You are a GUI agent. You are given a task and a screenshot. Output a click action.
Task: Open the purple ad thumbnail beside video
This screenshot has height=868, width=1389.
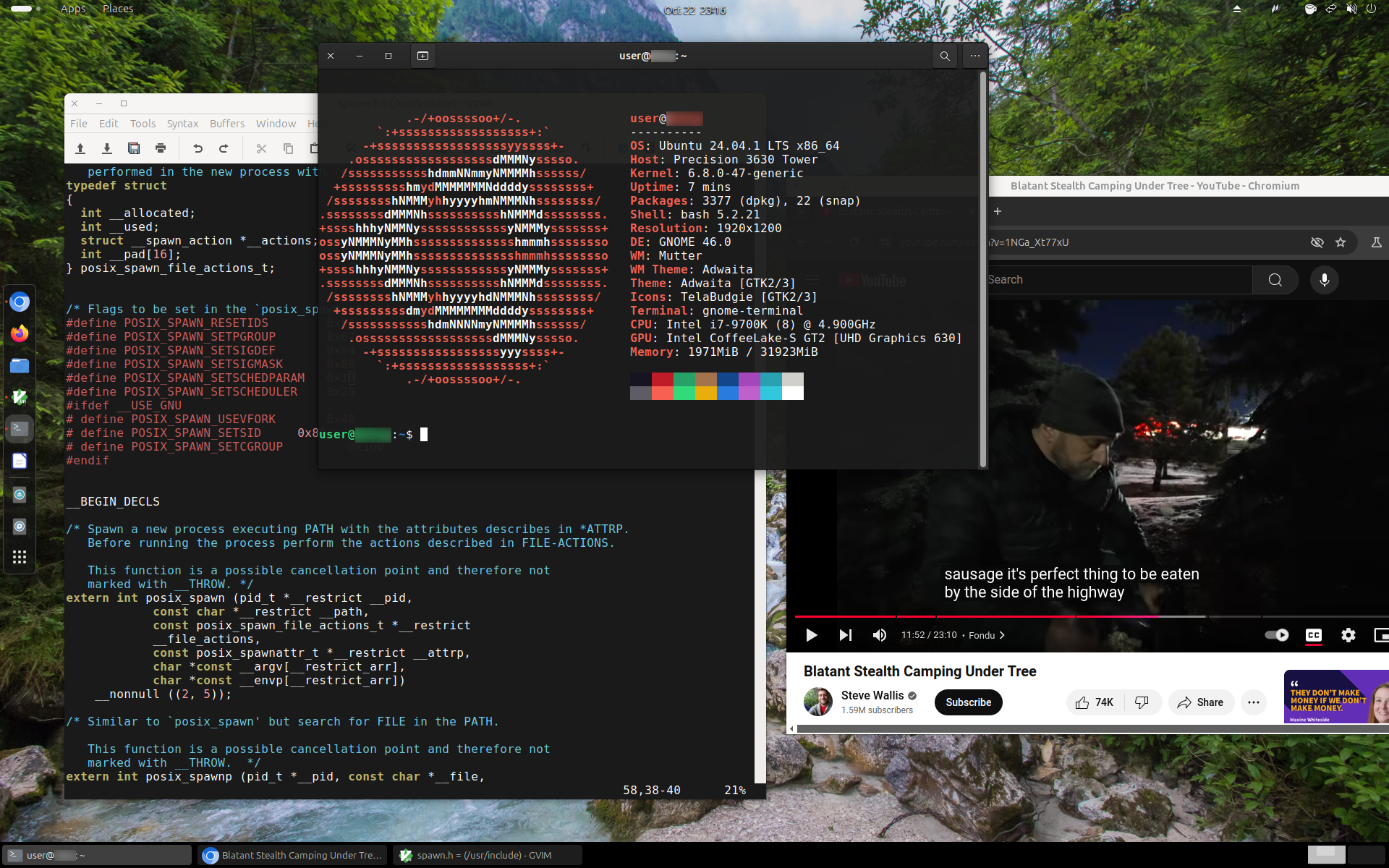[1336, 697]
